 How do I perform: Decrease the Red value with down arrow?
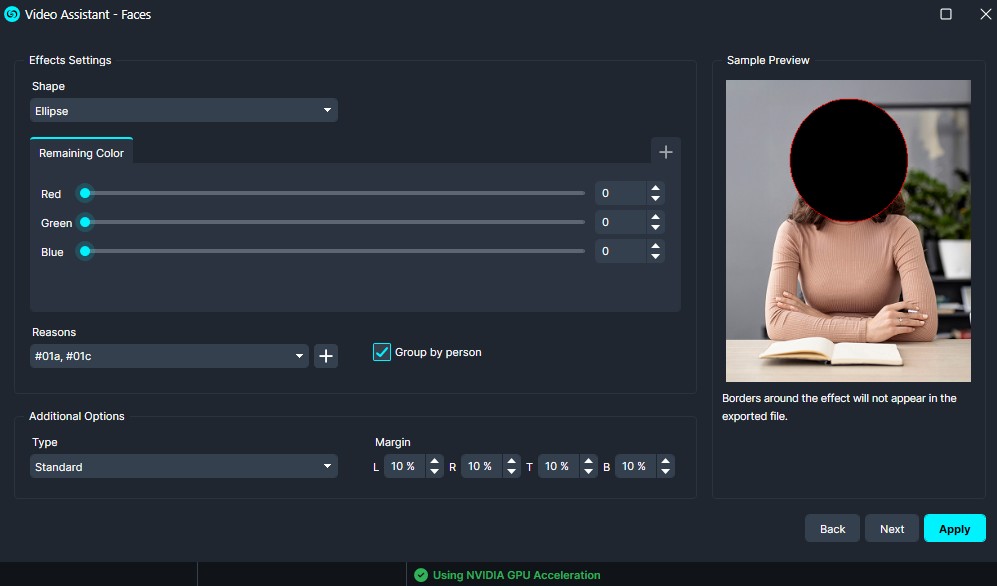point(656,199)
